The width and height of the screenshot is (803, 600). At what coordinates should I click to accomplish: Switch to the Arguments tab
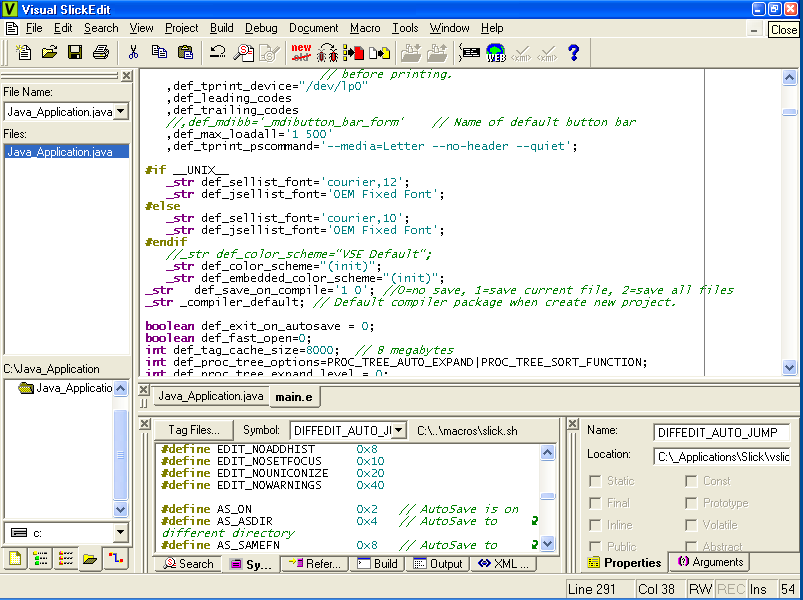pyautogui.click(x=710, y=562)
